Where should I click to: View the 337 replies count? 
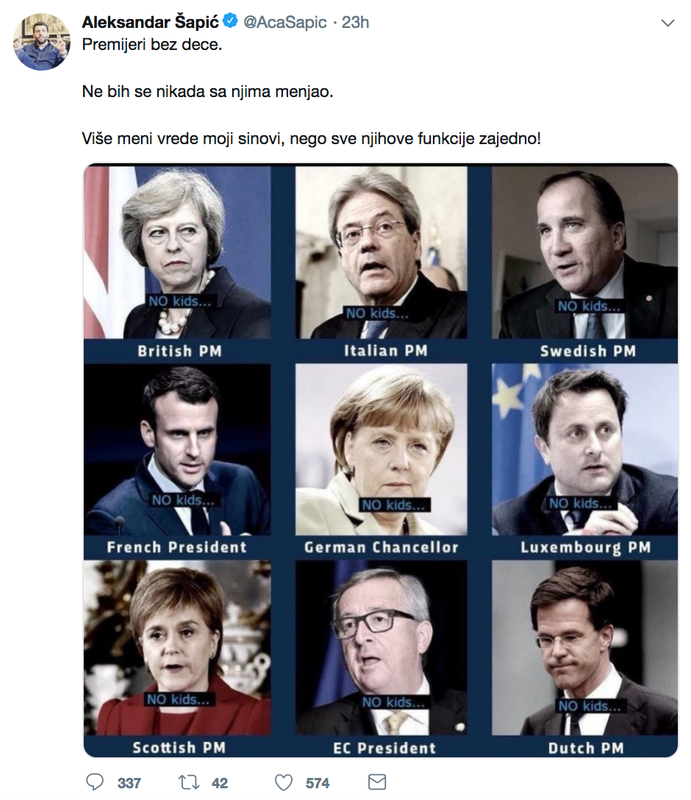pyautogui.click(x=129, y=783)
